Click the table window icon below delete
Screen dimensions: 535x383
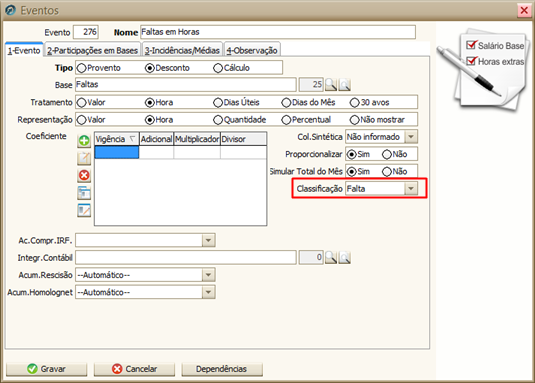(x=84, y=193)
